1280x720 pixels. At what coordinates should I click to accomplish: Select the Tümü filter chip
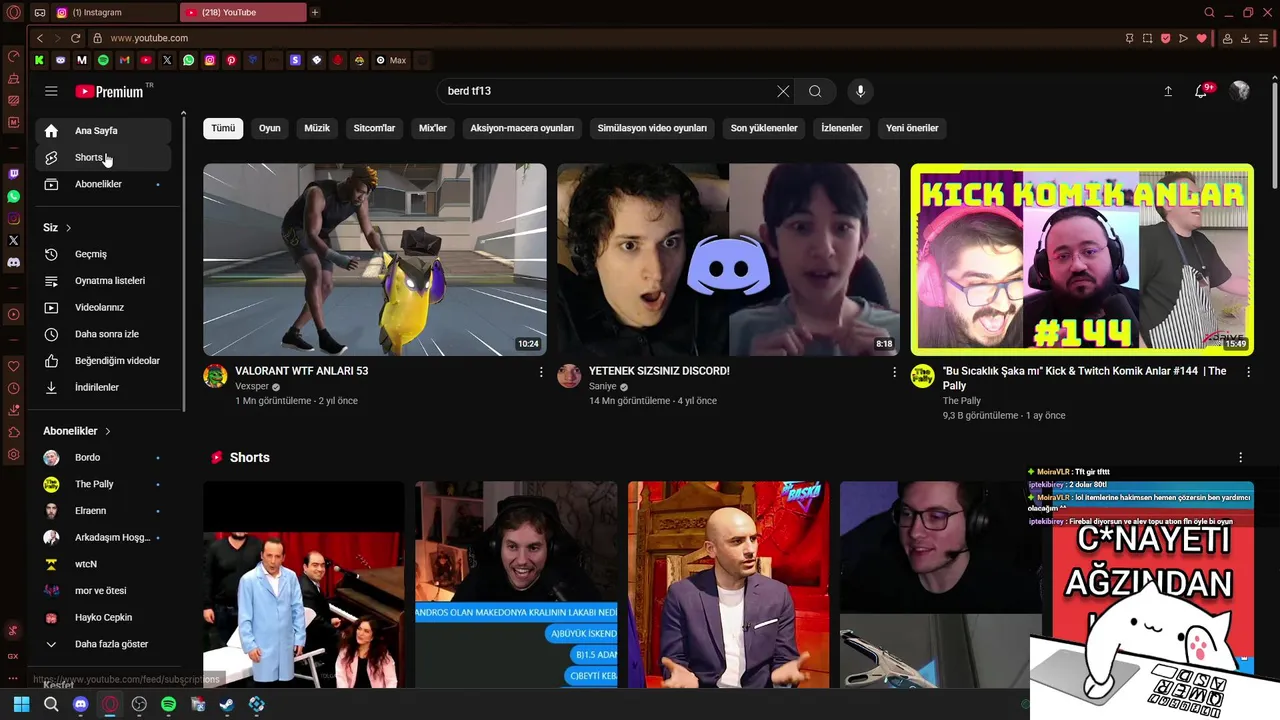click(x=223, y=128)
